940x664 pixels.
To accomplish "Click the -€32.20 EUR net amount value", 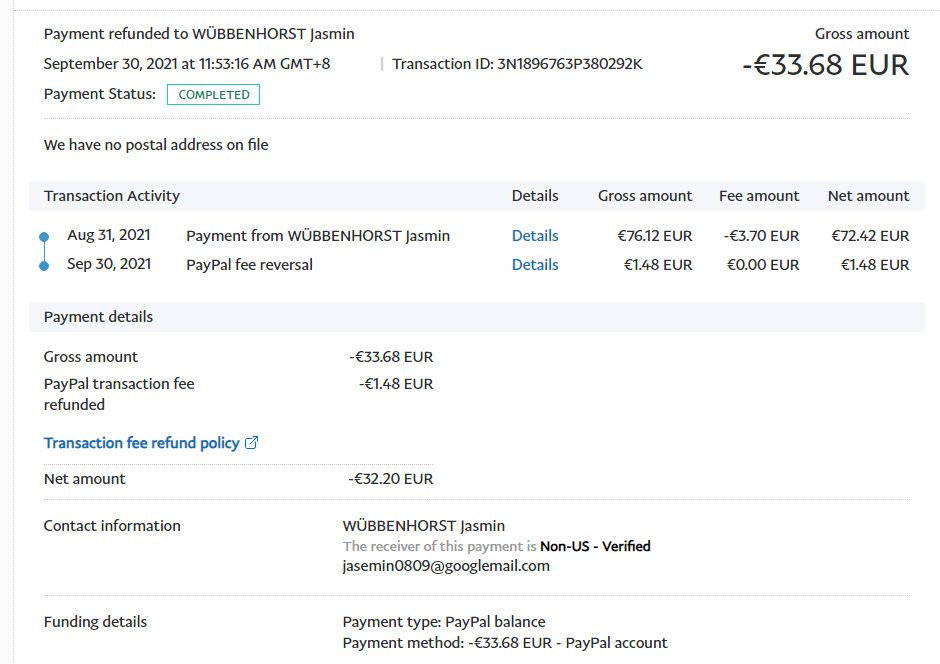I will pyautogui.click(x=391, y=479).
